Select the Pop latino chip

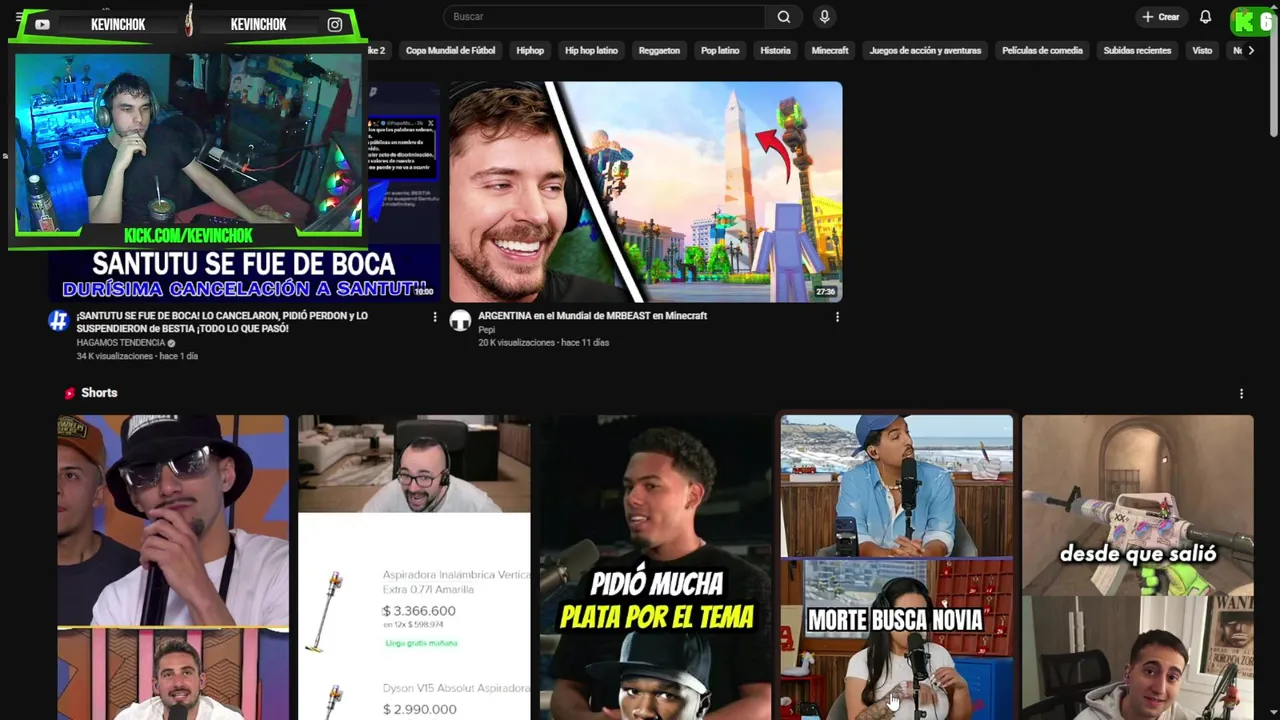[x=720, y=51]
